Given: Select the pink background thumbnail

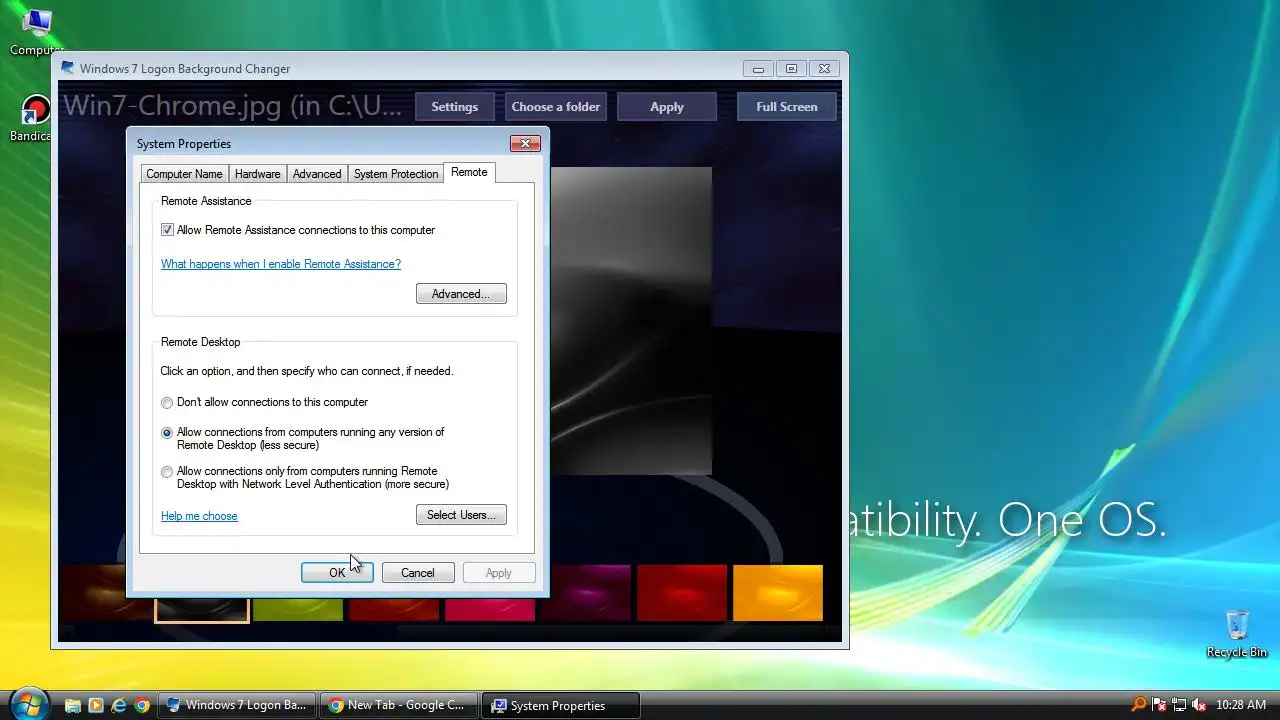Looking at the screenshot, I should [x=490, y=607].
